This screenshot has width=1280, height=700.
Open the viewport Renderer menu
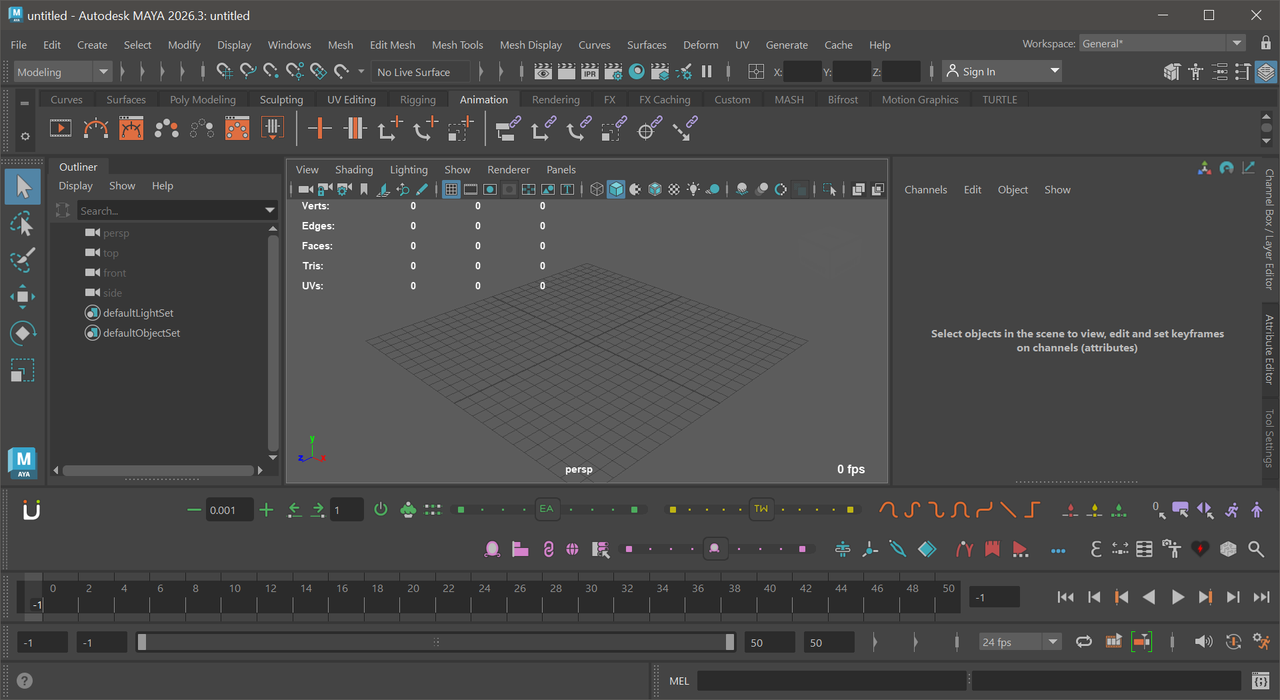pyautogui.click(x=508, y=170)
